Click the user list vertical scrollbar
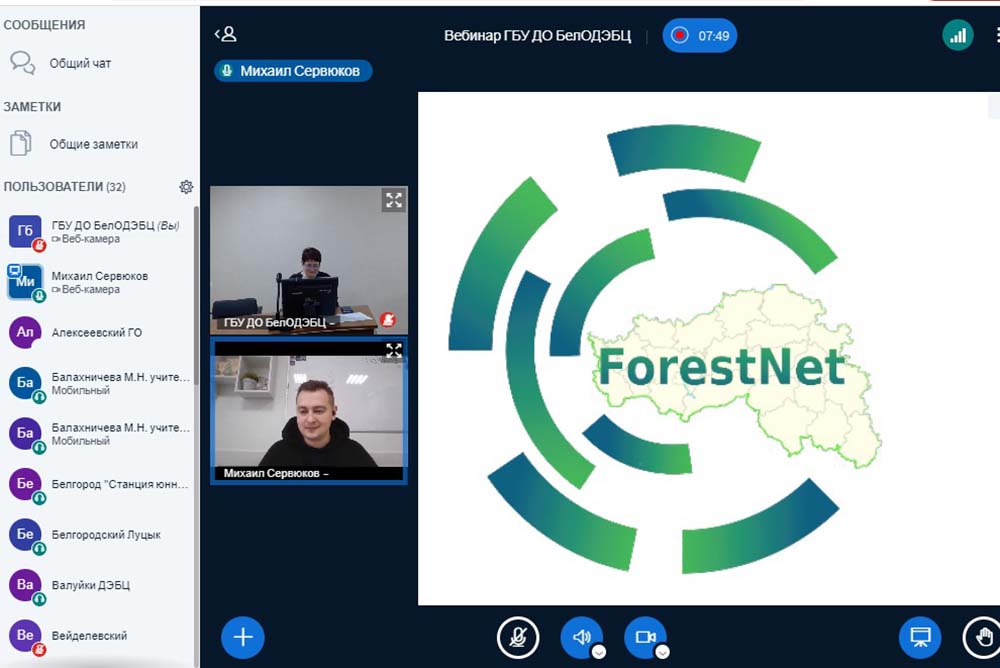 (x=196, y=400)
